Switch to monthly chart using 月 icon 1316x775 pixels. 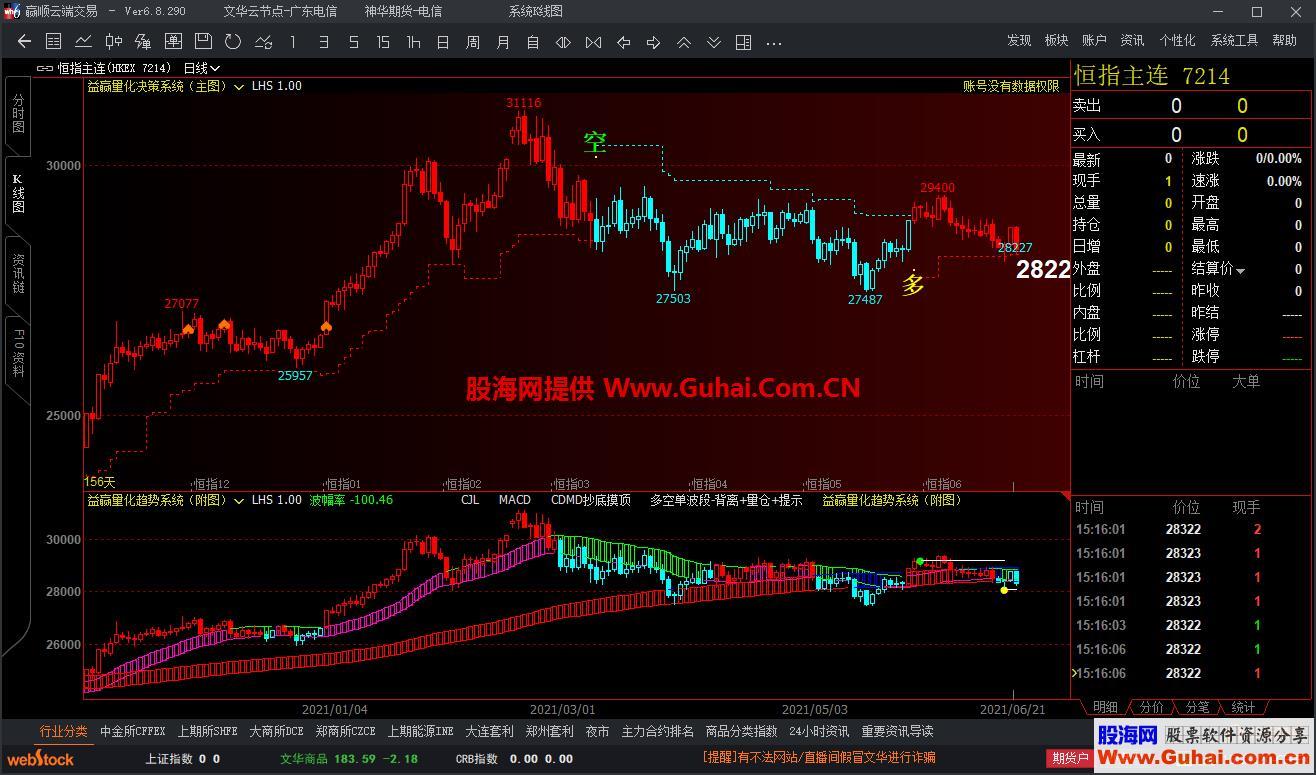(x=501, y=42)
